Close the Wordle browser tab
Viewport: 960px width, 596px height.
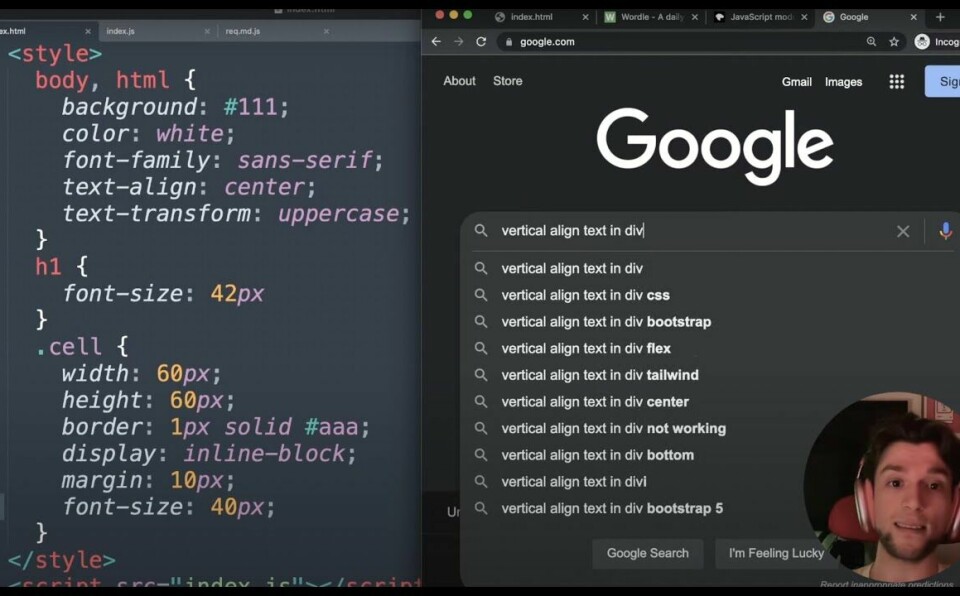point(695,17)
